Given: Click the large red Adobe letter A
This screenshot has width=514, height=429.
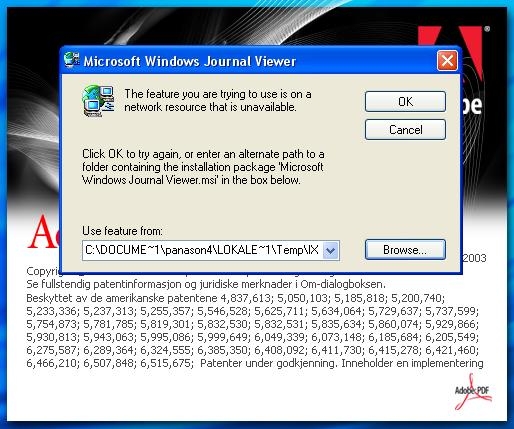Looking at the screenshot, I should (x=43, y=232).
